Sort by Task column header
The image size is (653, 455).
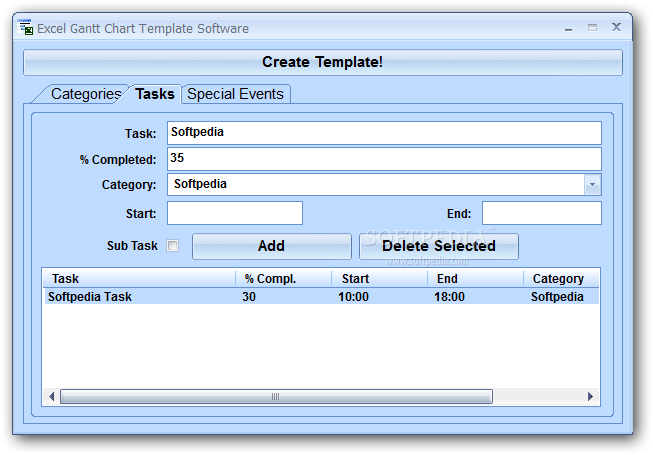click(140, 278)
